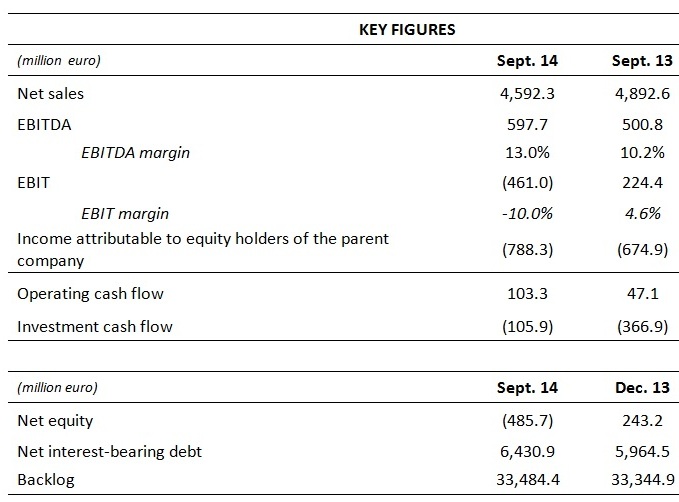This screenshot has height=502, width=679.
Task: Click the Investment cash flow value (366.9)
Action: coord(641,325)
